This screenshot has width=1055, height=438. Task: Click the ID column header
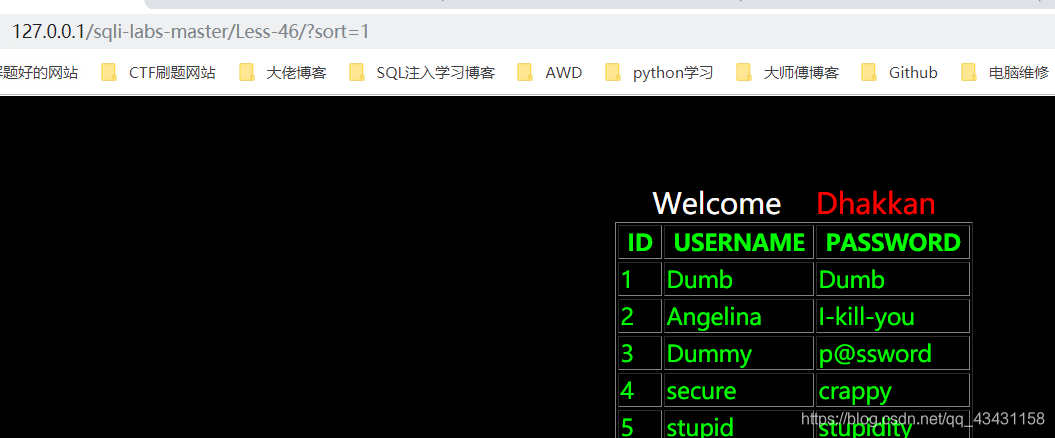click(x=640, y=242)
